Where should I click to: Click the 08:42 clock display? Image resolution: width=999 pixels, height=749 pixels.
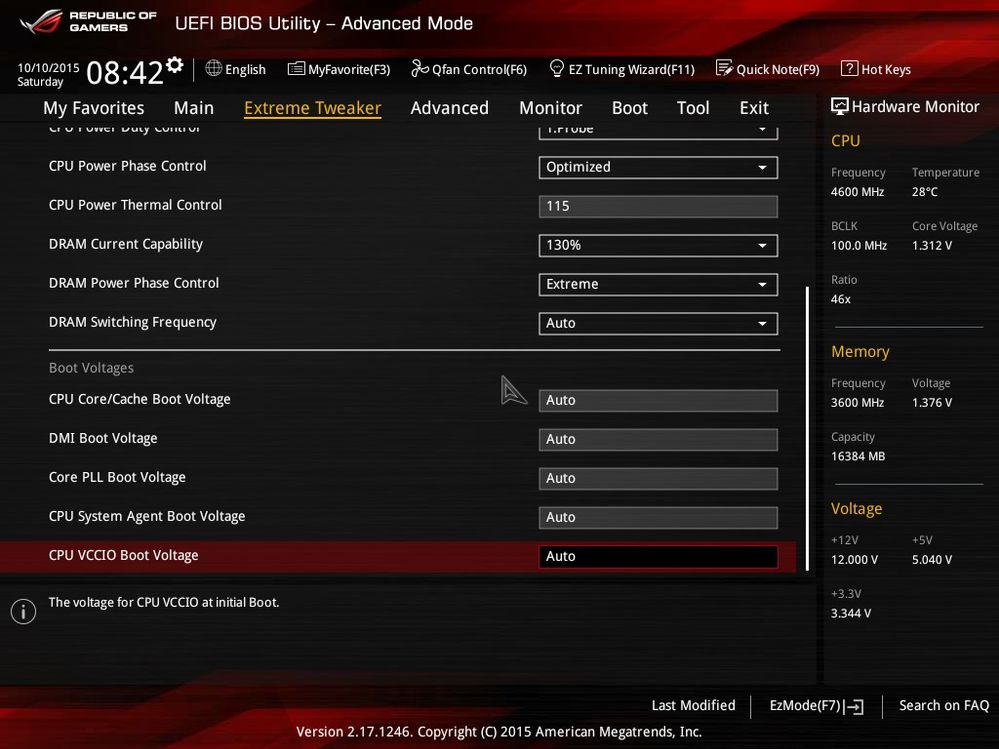[125, 73]
